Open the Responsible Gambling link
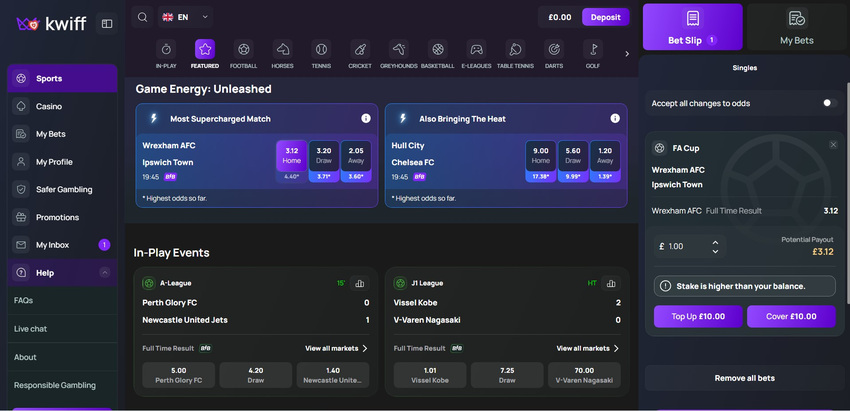This screenshot has width=850, height=411. click(x=55, y=385)
